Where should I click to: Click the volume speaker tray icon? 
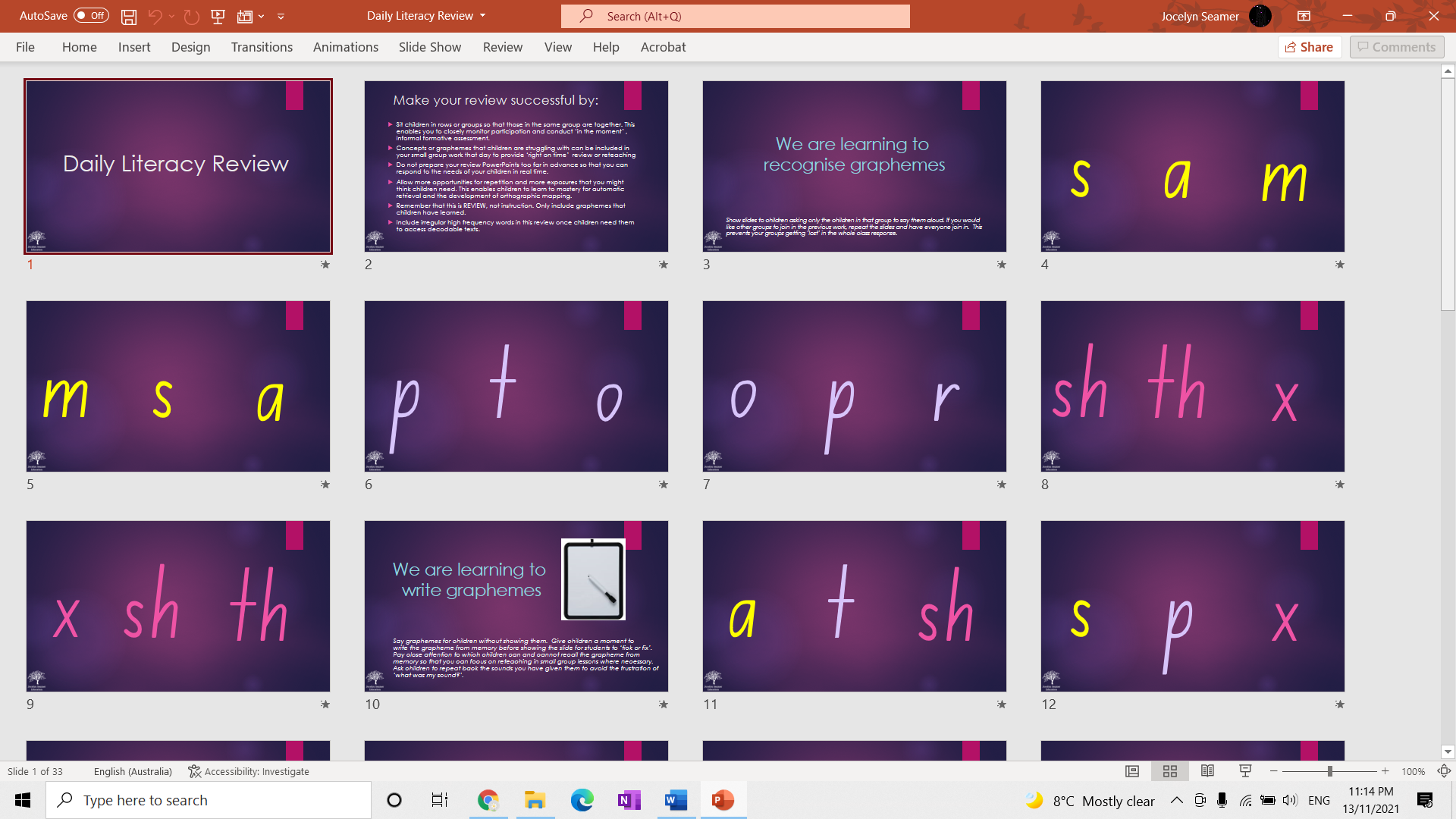(x=1289, y=800)
